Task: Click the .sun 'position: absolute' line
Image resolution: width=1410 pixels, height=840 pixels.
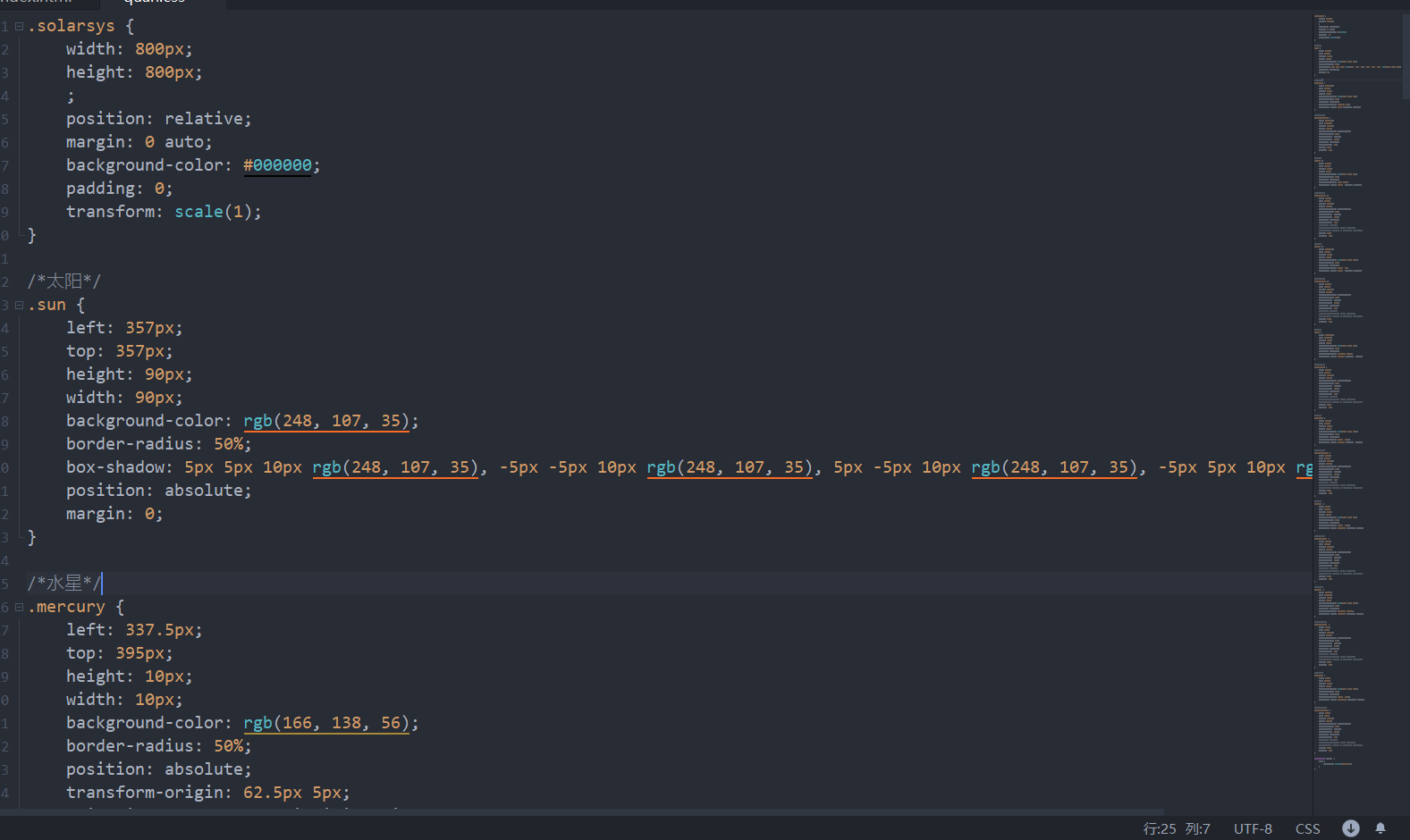Action: coord(158,491)
